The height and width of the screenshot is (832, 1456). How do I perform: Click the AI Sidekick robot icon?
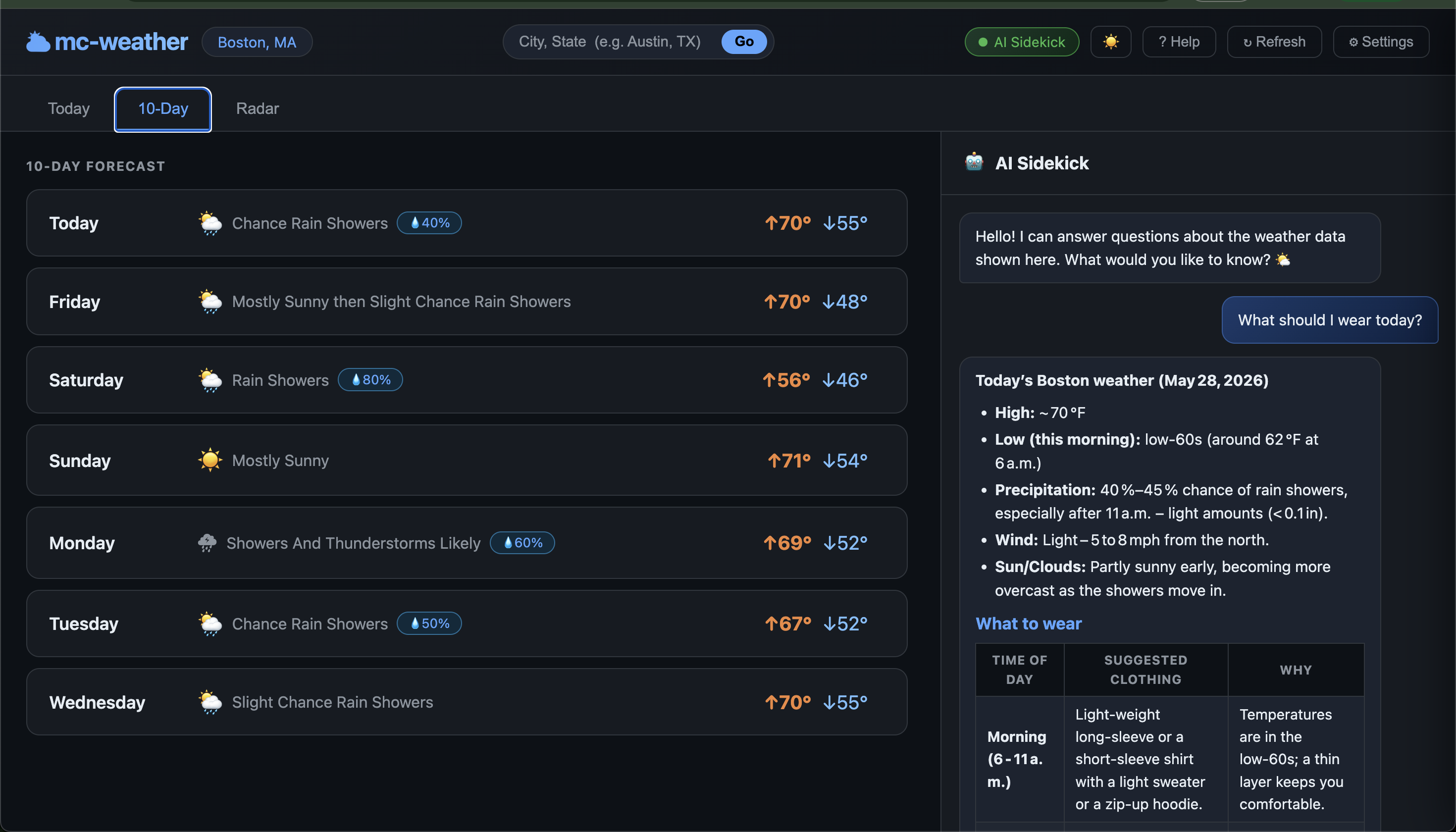pyautogui.click(x=974, y=162)
